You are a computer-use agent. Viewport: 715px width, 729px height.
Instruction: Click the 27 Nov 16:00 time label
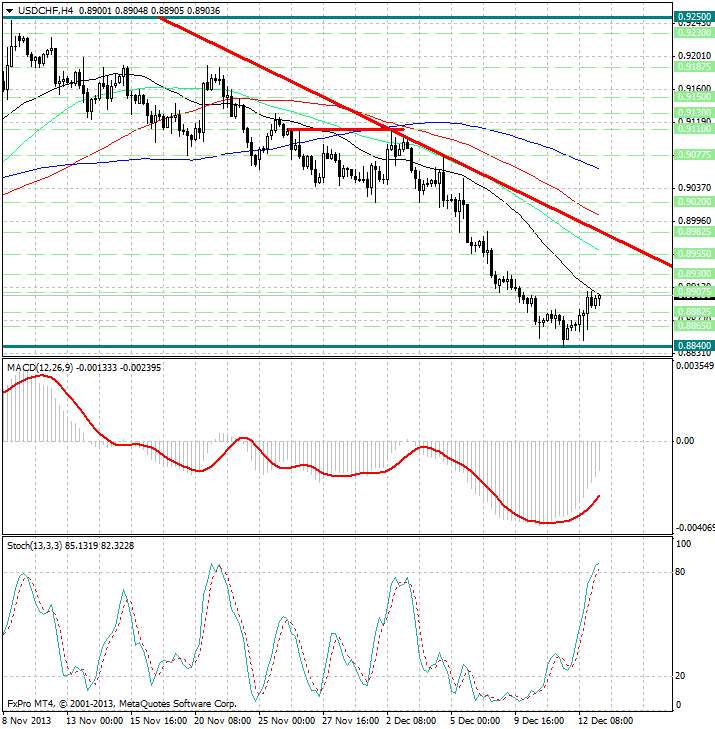pyautogui.click(x=351, y=721)
